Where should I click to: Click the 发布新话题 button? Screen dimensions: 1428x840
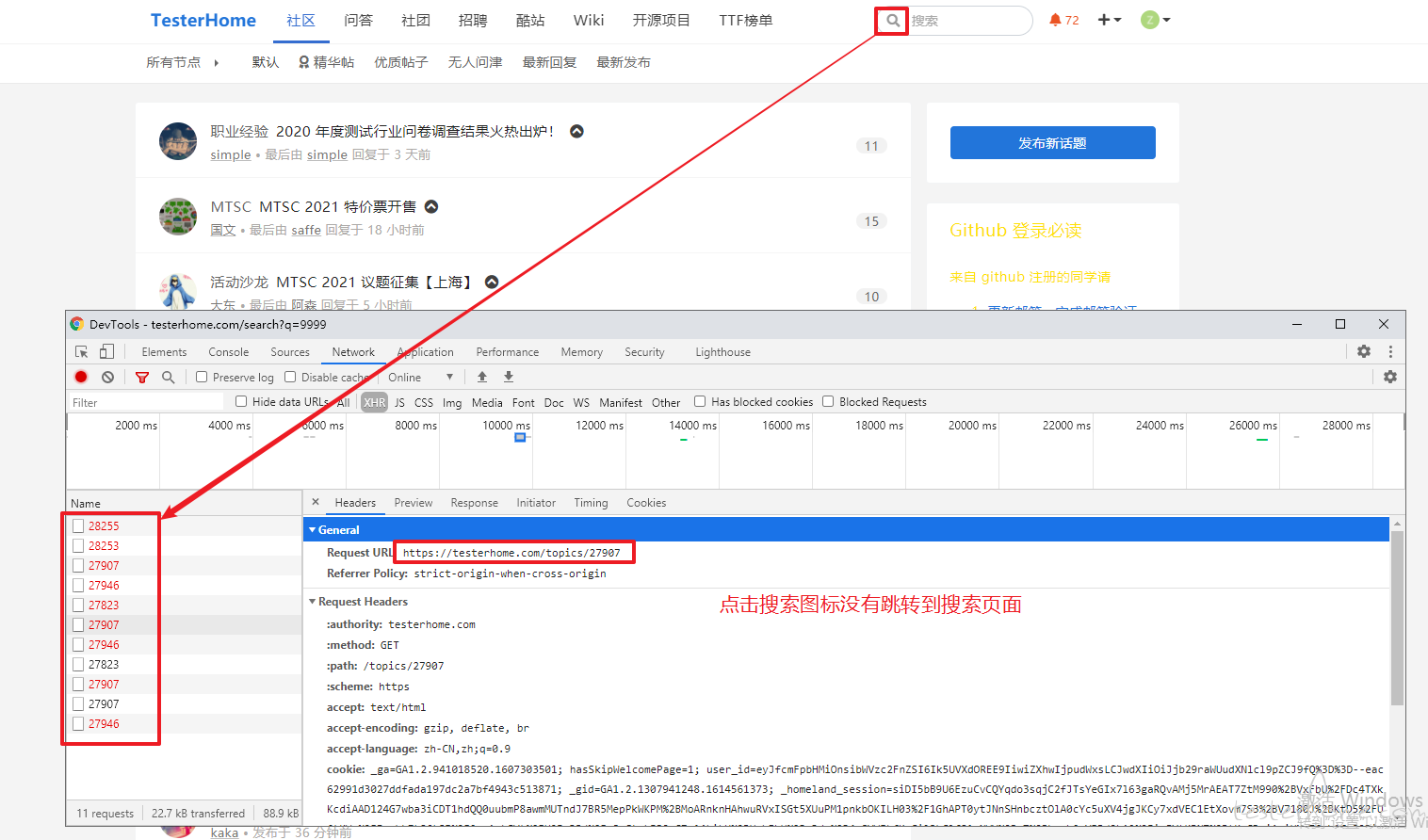pos(1053,143)
